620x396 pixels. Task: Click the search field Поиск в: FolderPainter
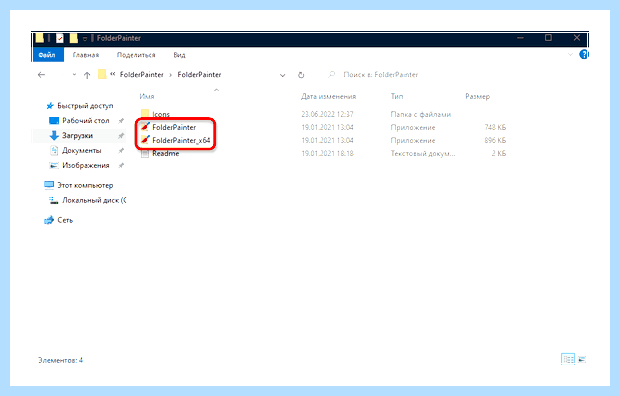[x=380, y=74]
